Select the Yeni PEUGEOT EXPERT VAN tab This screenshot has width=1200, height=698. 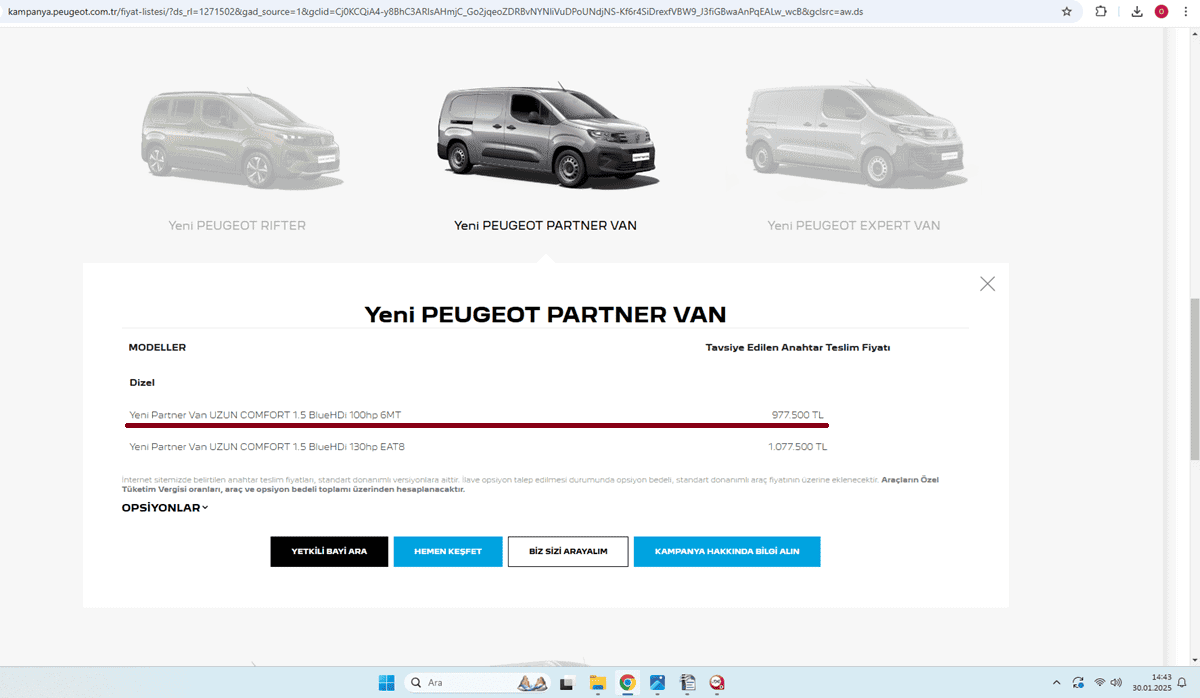click(853, 226)
